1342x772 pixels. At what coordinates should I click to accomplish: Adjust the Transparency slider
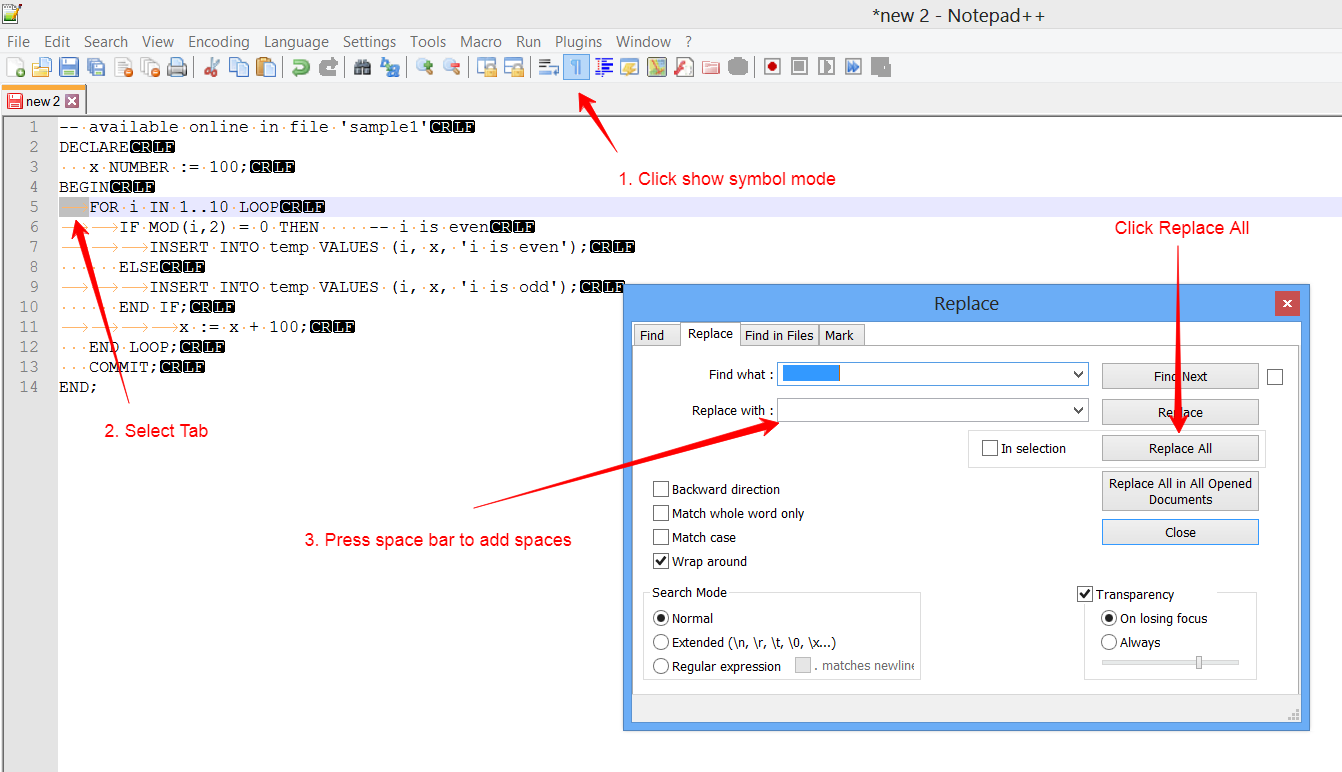tap(1198, 662)
